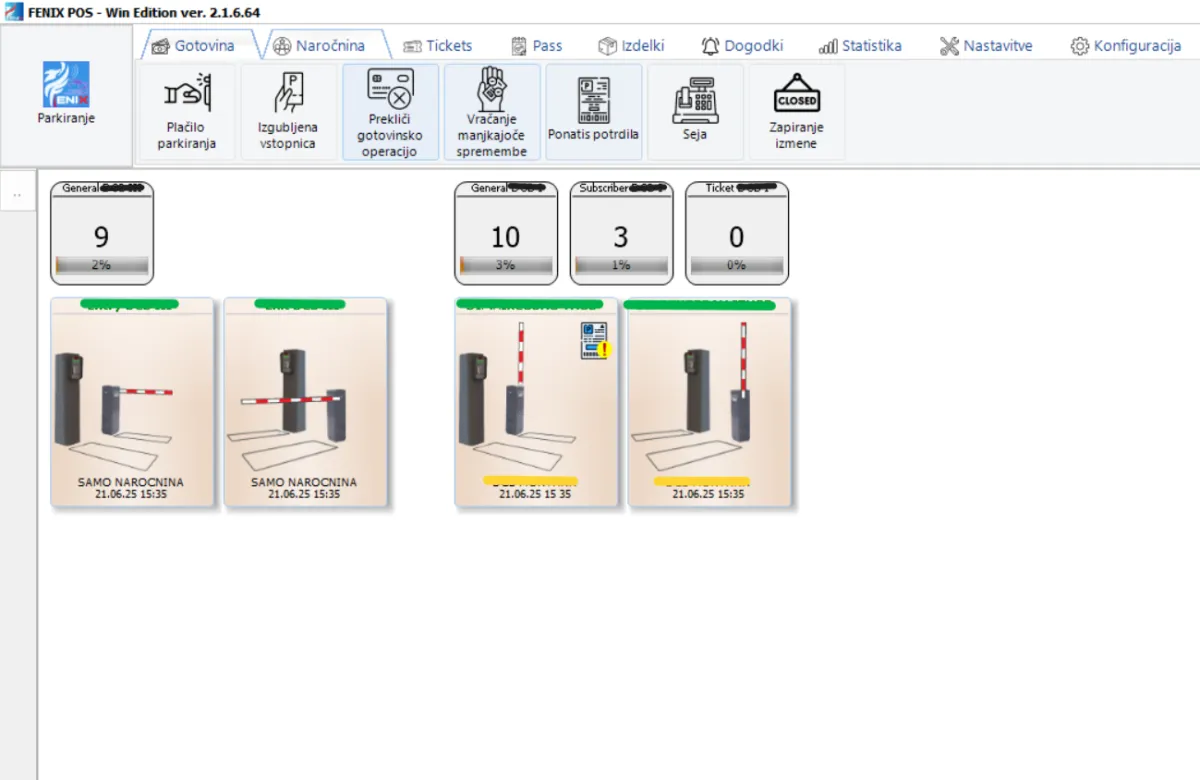This screenshot has height=780, width=1200.
Task: Open the Seja cash register icon
Action: pyautogui.click(x=695, y=100)
